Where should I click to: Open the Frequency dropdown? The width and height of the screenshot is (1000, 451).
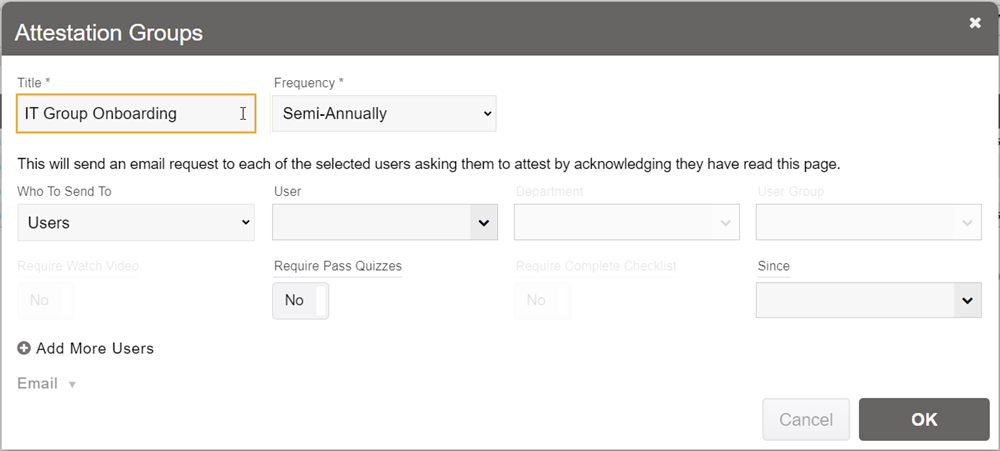385,114
